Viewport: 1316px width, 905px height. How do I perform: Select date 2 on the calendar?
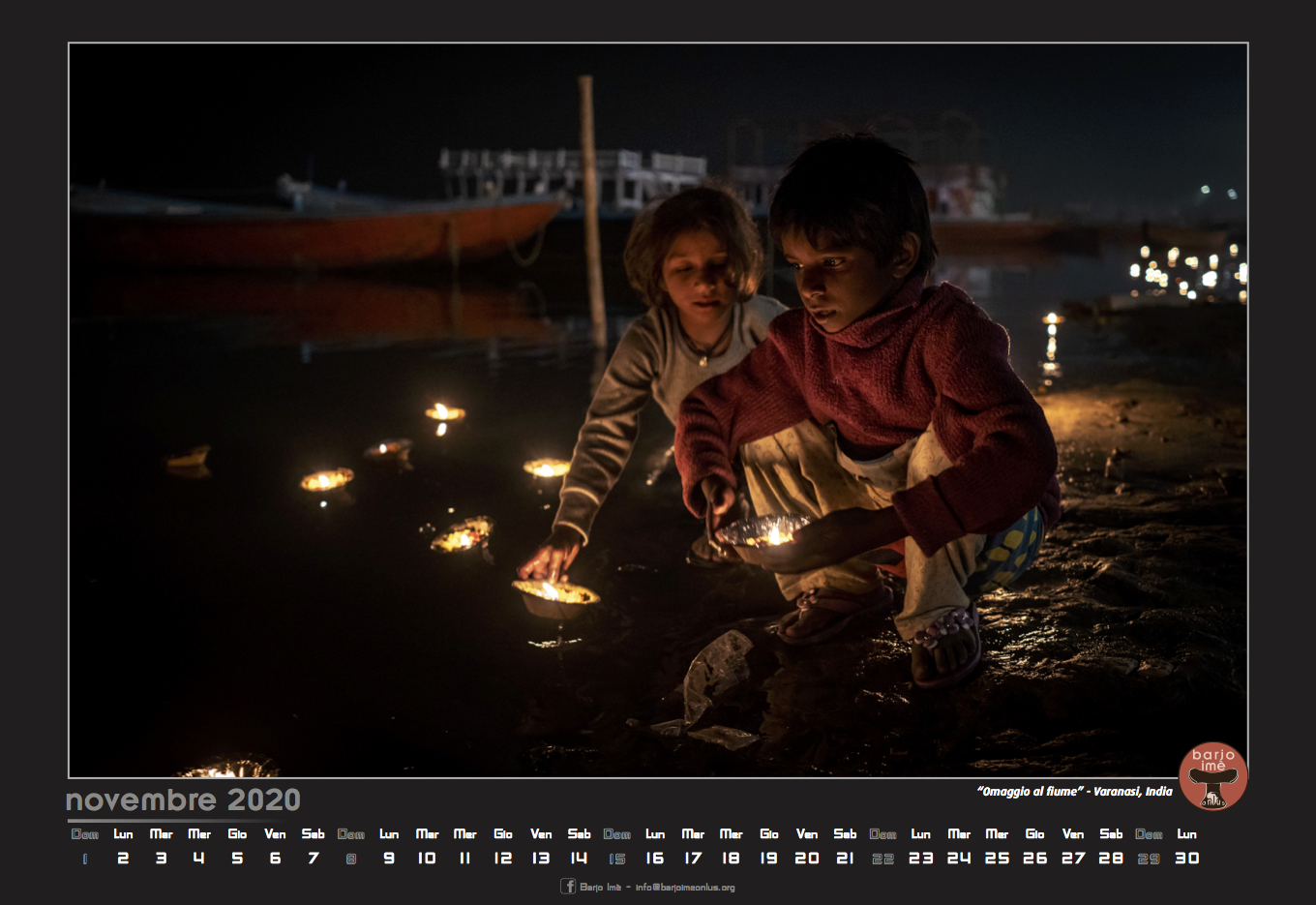pyautogui.click(x=123, y=859)
